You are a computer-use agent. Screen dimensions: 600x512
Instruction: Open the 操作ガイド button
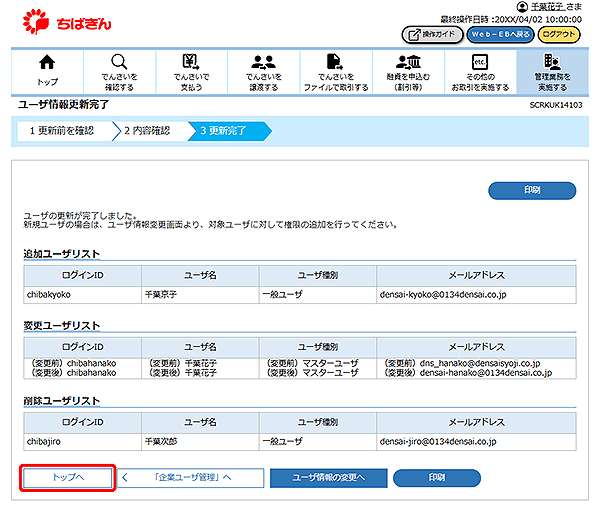click(x=432, y=35)
